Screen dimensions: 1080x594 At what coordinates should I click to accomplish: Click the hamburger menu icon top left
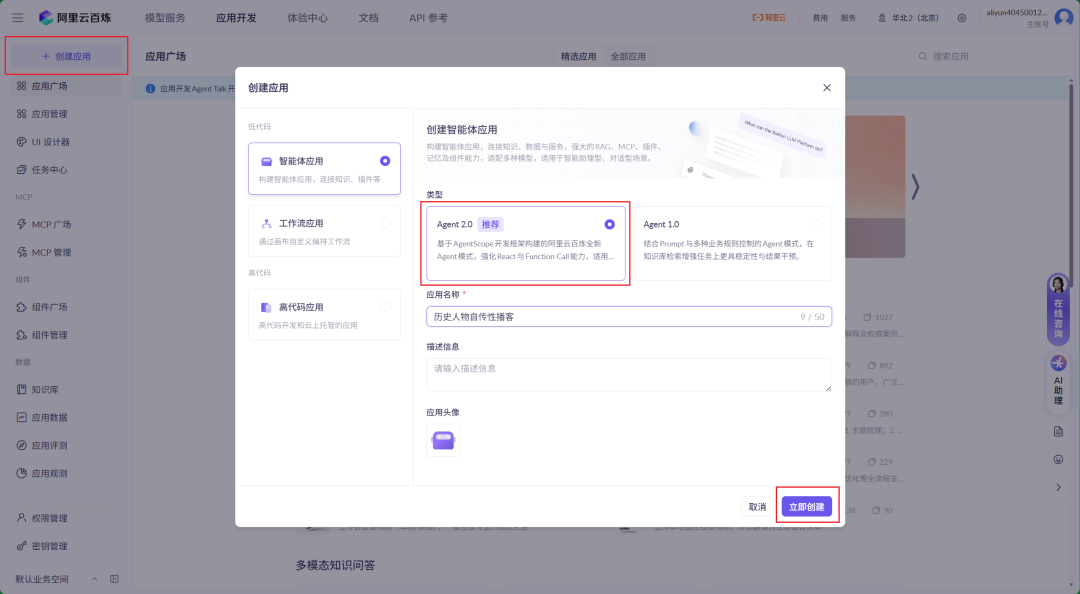17,17
